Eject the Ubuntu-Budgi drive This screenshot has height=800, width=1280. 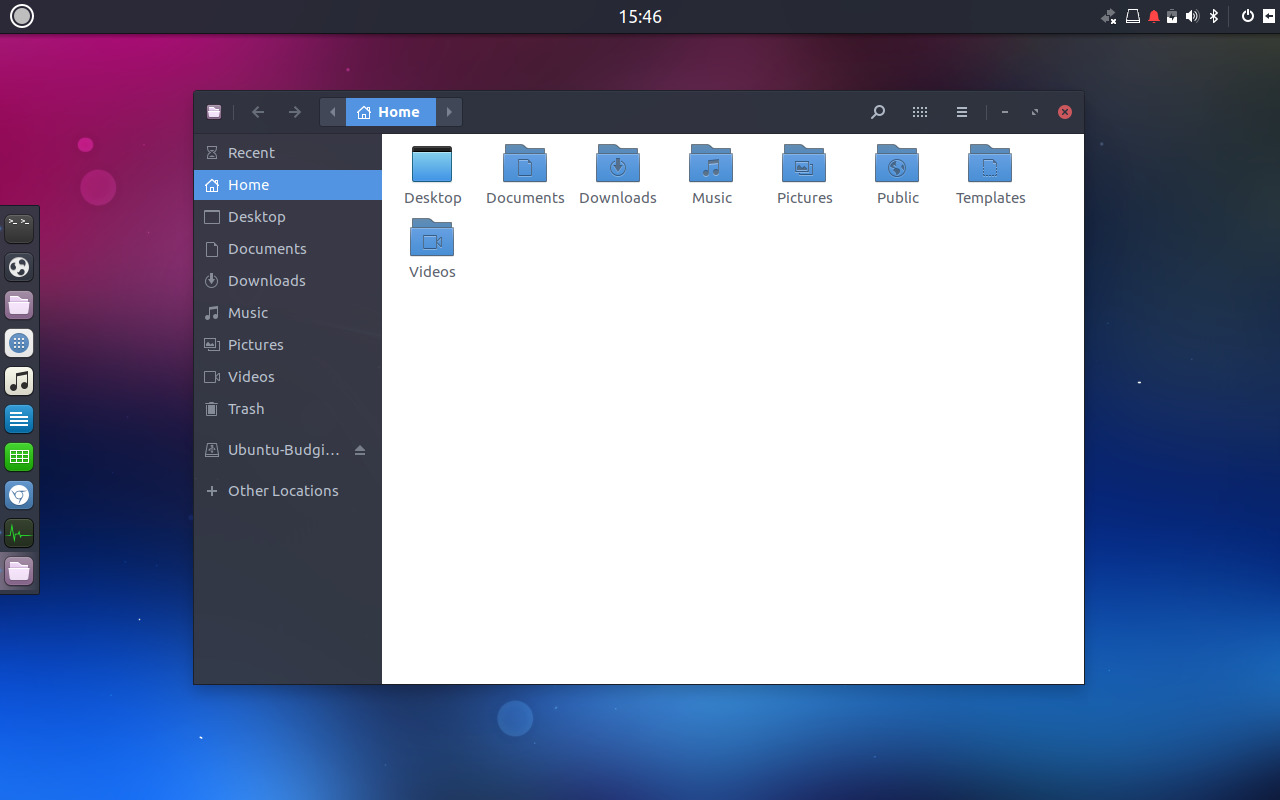pyautogui.click(x=360, y=449)
